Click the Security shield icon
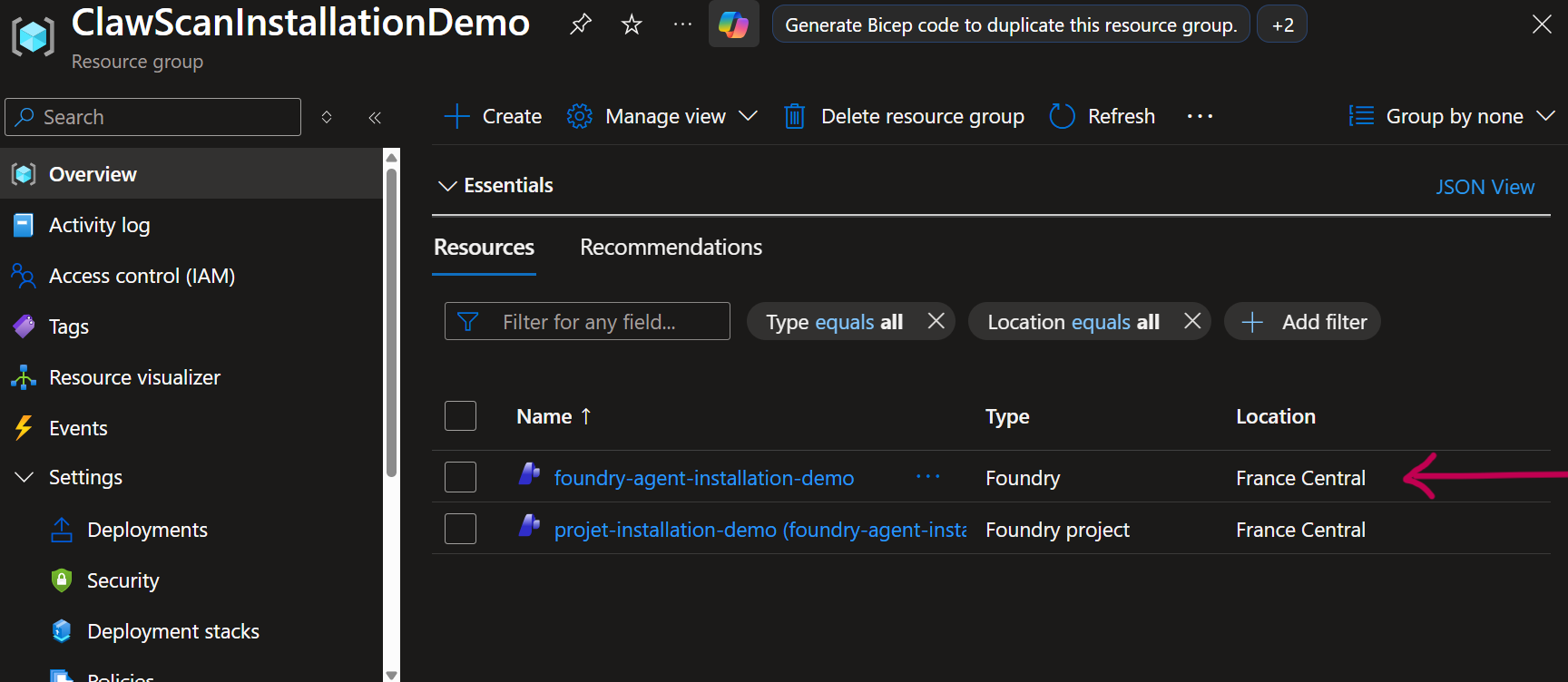This screenshot has width=1568, height=682. tap(62, 580)
